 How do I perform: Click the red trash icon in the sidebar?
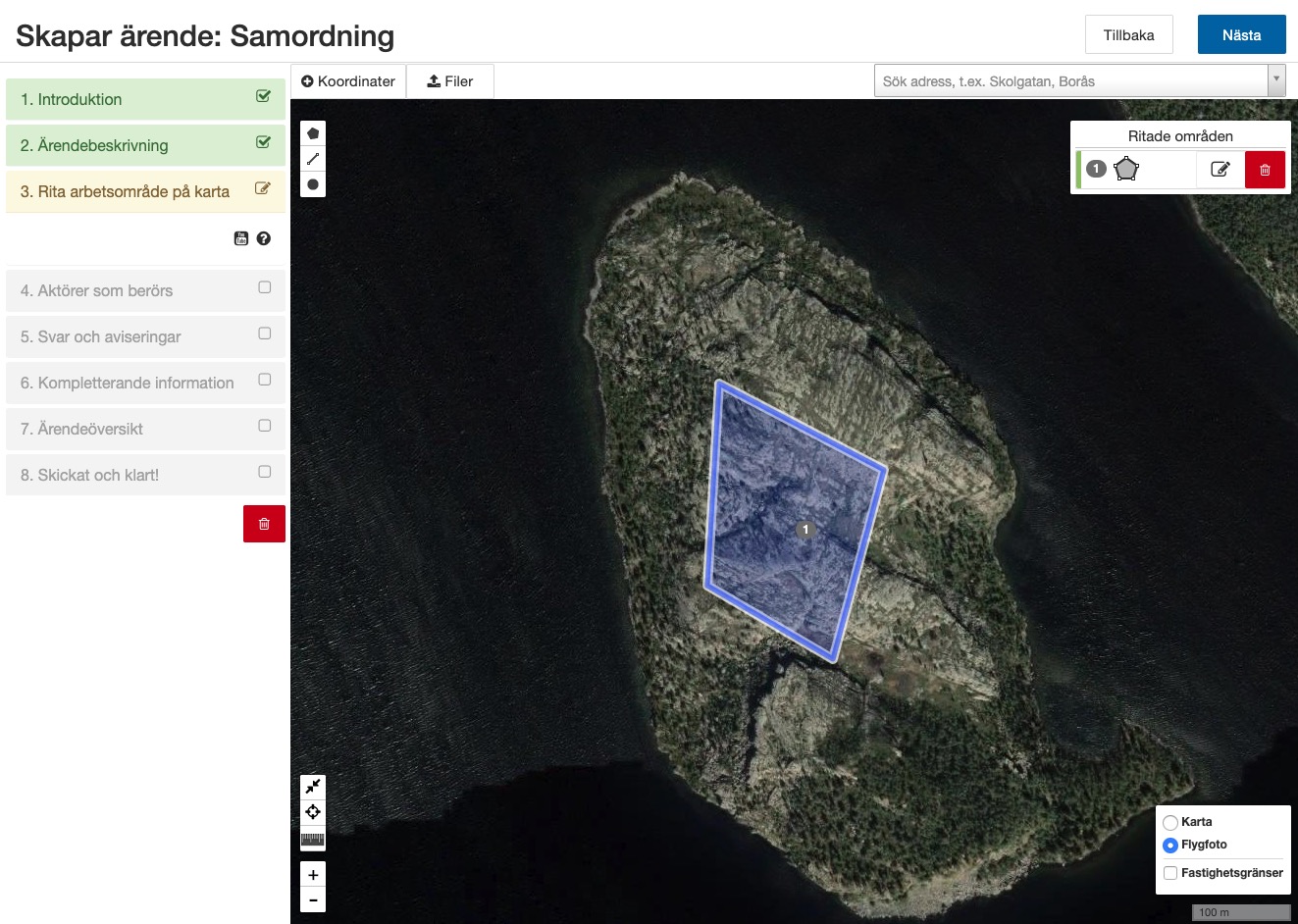(263, 523)
